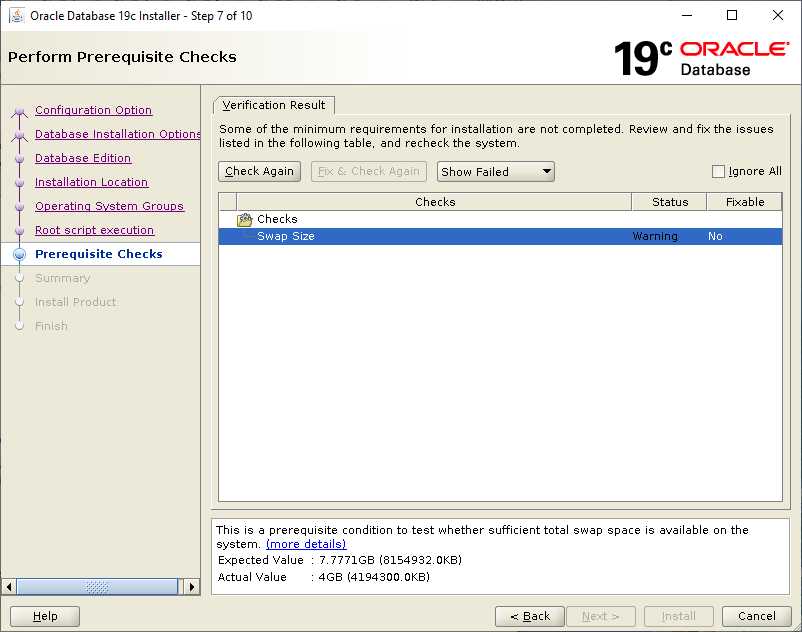Image resolution: width=802 pixels, height=632 pixels.
Task: Cancel the installation
Action: (757, 616)
